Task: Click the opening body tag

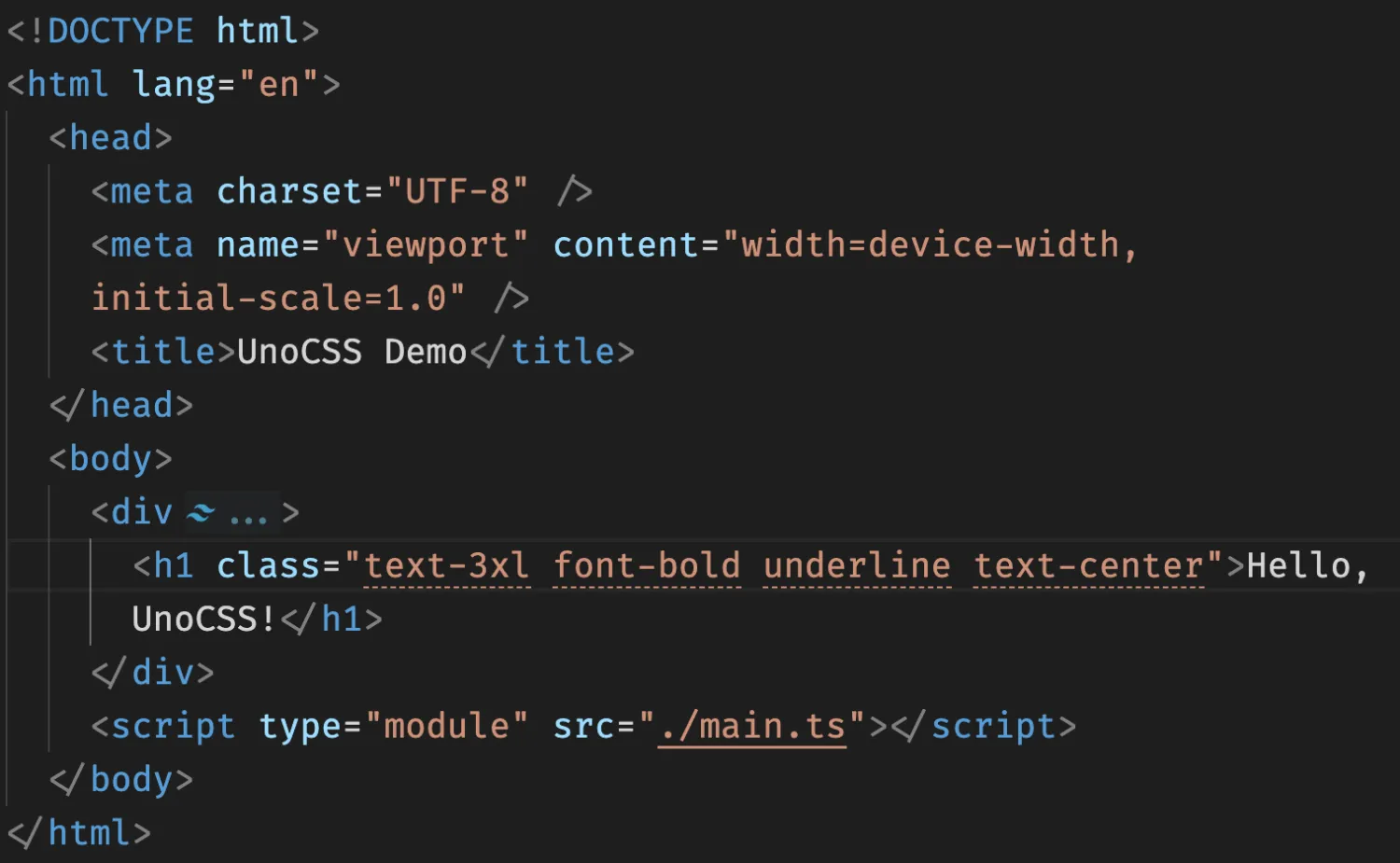Action: click(111, 459)
